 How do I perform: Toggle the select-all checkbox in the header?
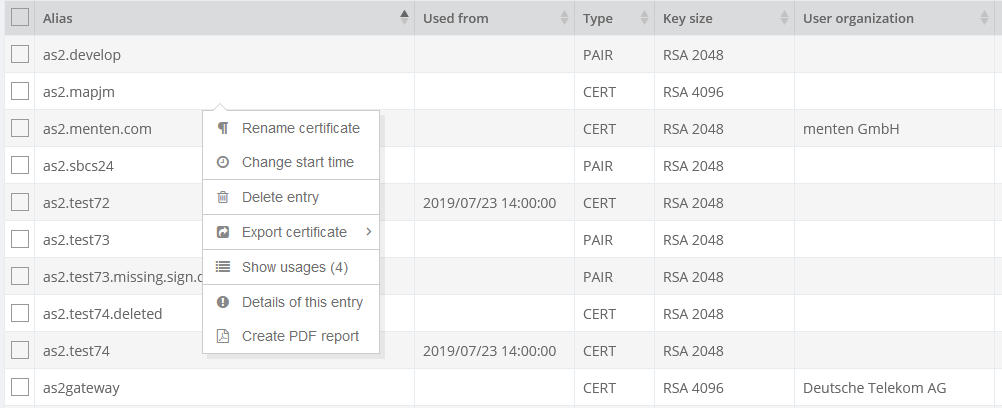pos(19,18)
